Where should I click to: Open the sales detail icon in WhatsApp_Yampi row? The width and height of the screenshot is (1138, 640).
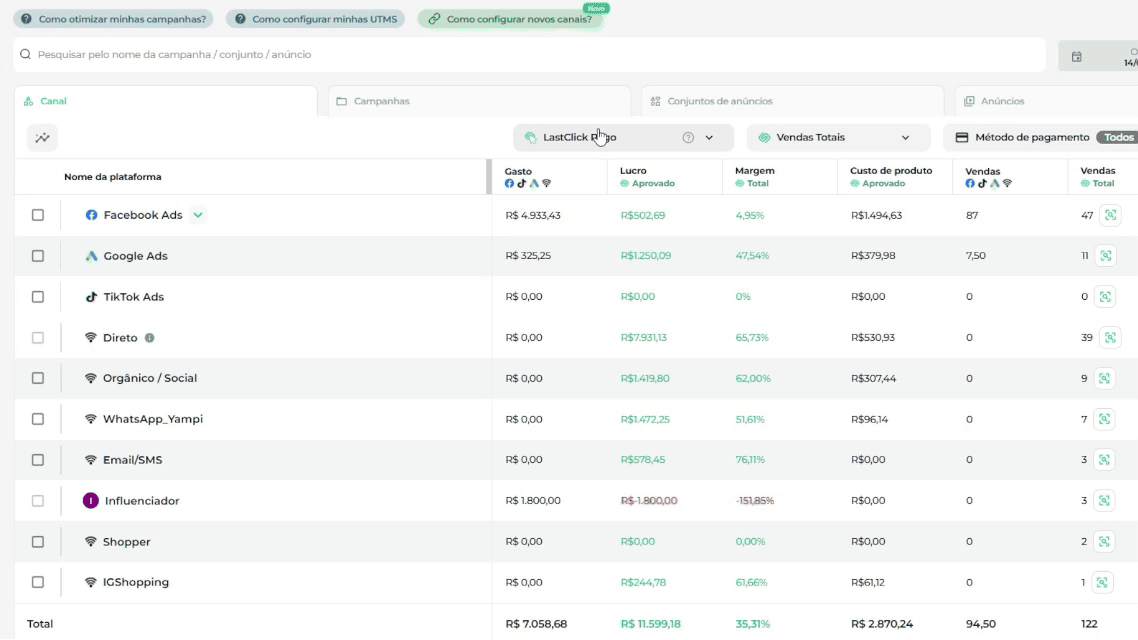pos(1105,419)
